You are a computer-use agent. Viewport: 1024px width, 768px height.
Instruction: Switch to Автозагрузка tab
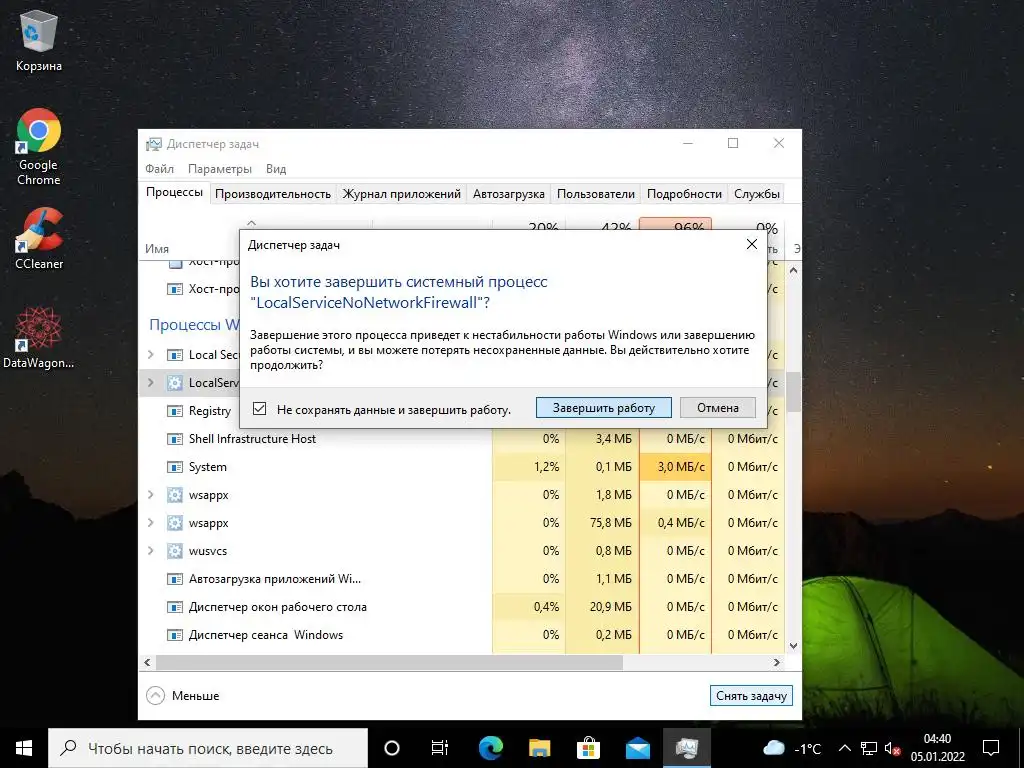509,194
